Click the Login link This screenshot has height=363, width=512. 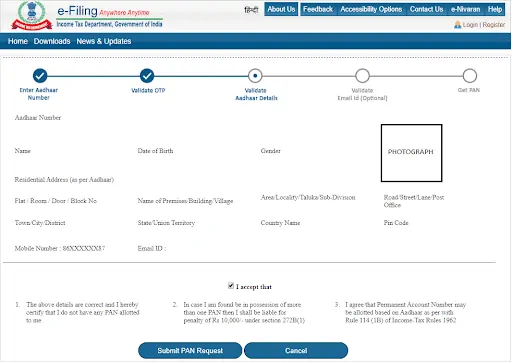tap(470, 25)
